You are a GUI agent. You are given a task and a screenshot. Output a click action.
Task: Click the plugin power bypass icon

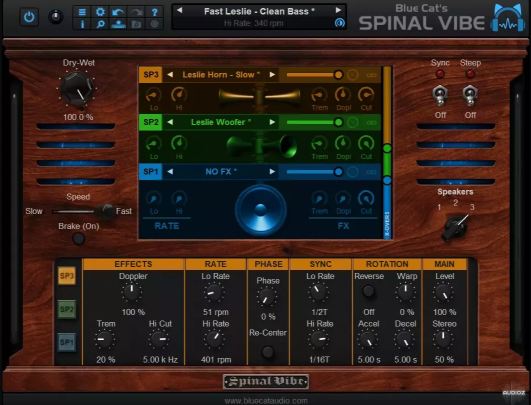(x=29, y=17)
